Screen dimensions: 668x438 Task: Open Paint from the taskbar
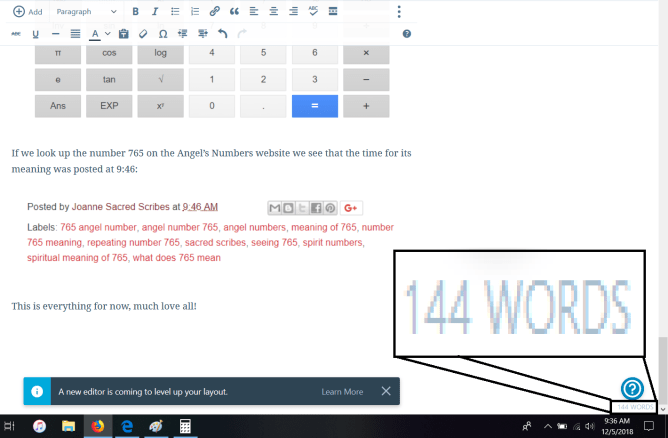click(x=156, y=426)
